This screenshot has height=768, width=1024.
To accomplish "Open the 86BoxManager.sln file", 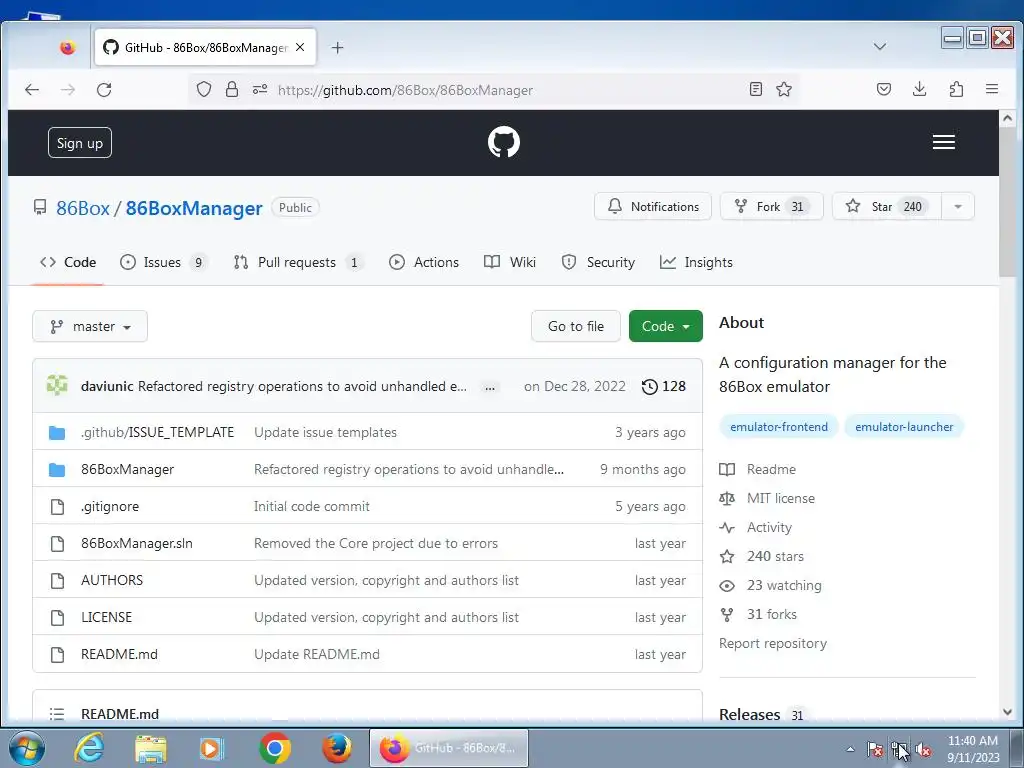I will [136, 543].
